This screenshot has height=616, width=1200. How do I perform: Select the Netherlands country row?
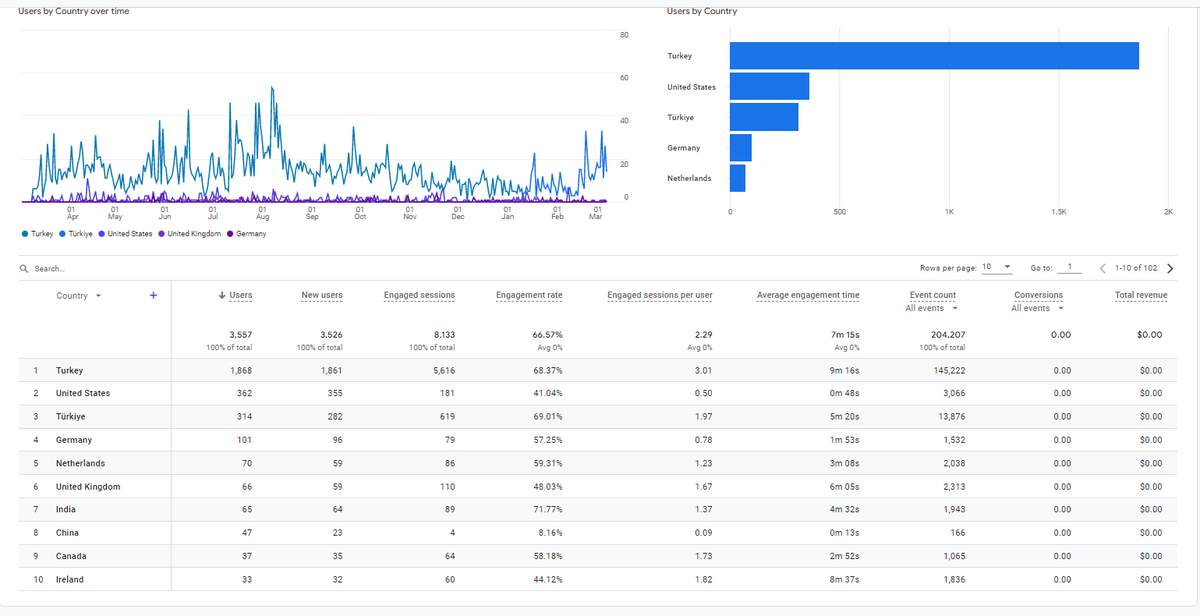click(x=599, y=463)
